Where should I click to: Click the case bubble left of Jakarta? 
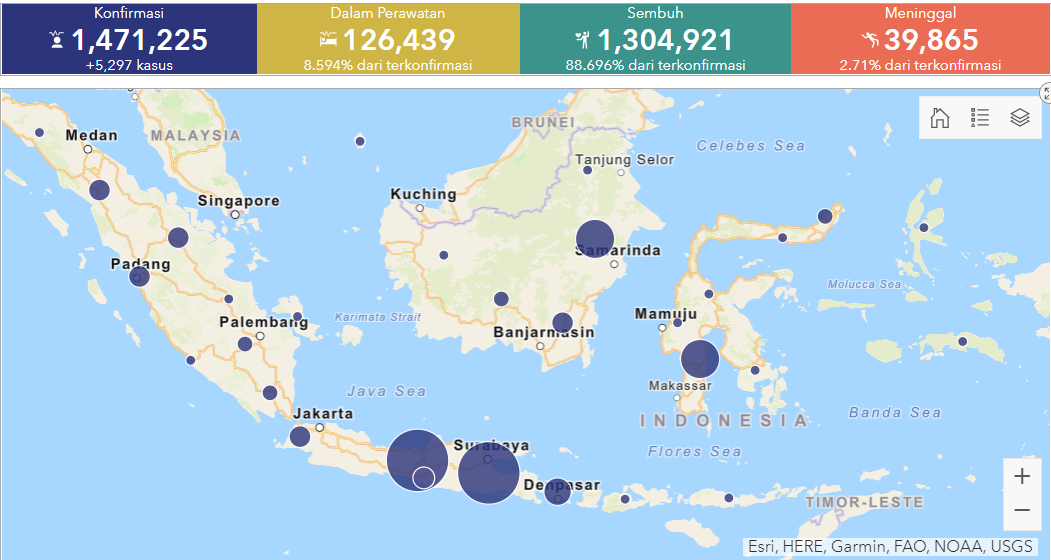click(300, 436)
